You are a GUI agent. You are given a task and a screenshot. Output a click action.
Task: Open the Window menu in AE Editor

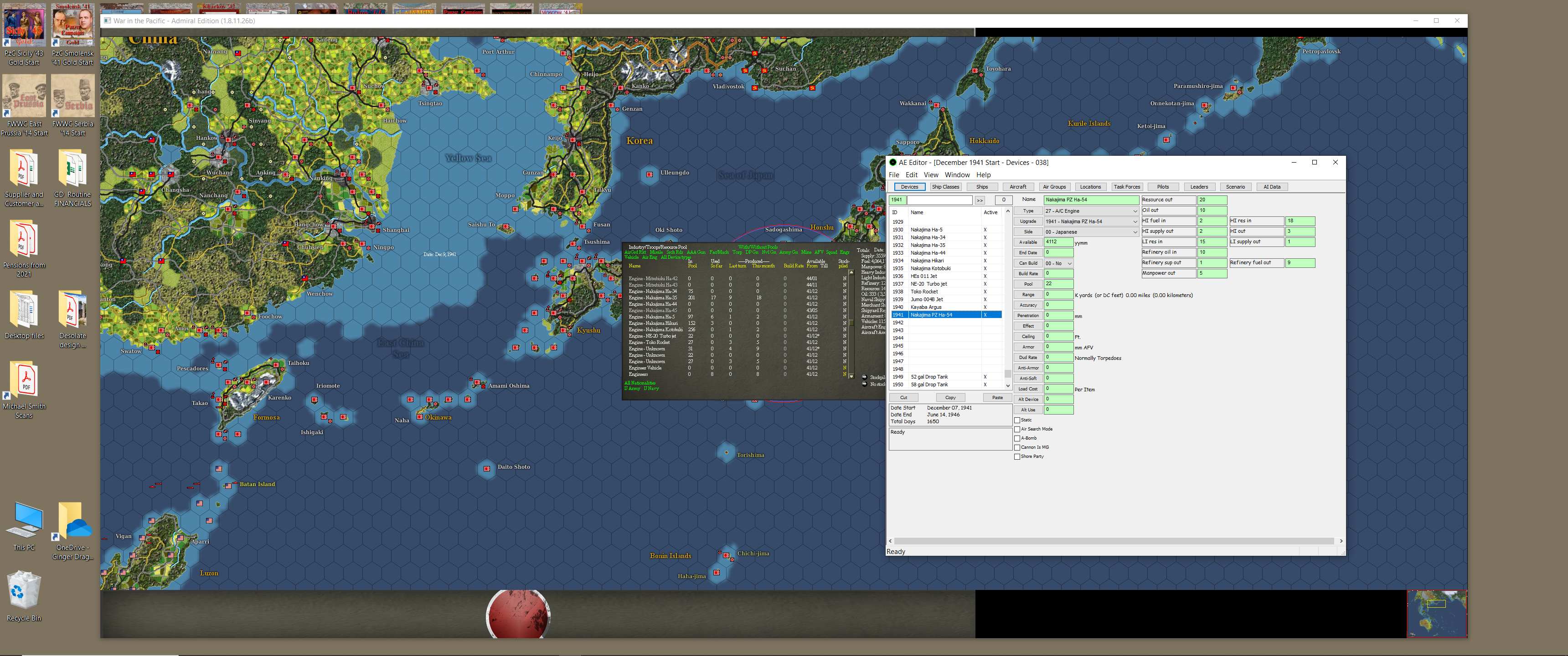[x=957, y=174]
